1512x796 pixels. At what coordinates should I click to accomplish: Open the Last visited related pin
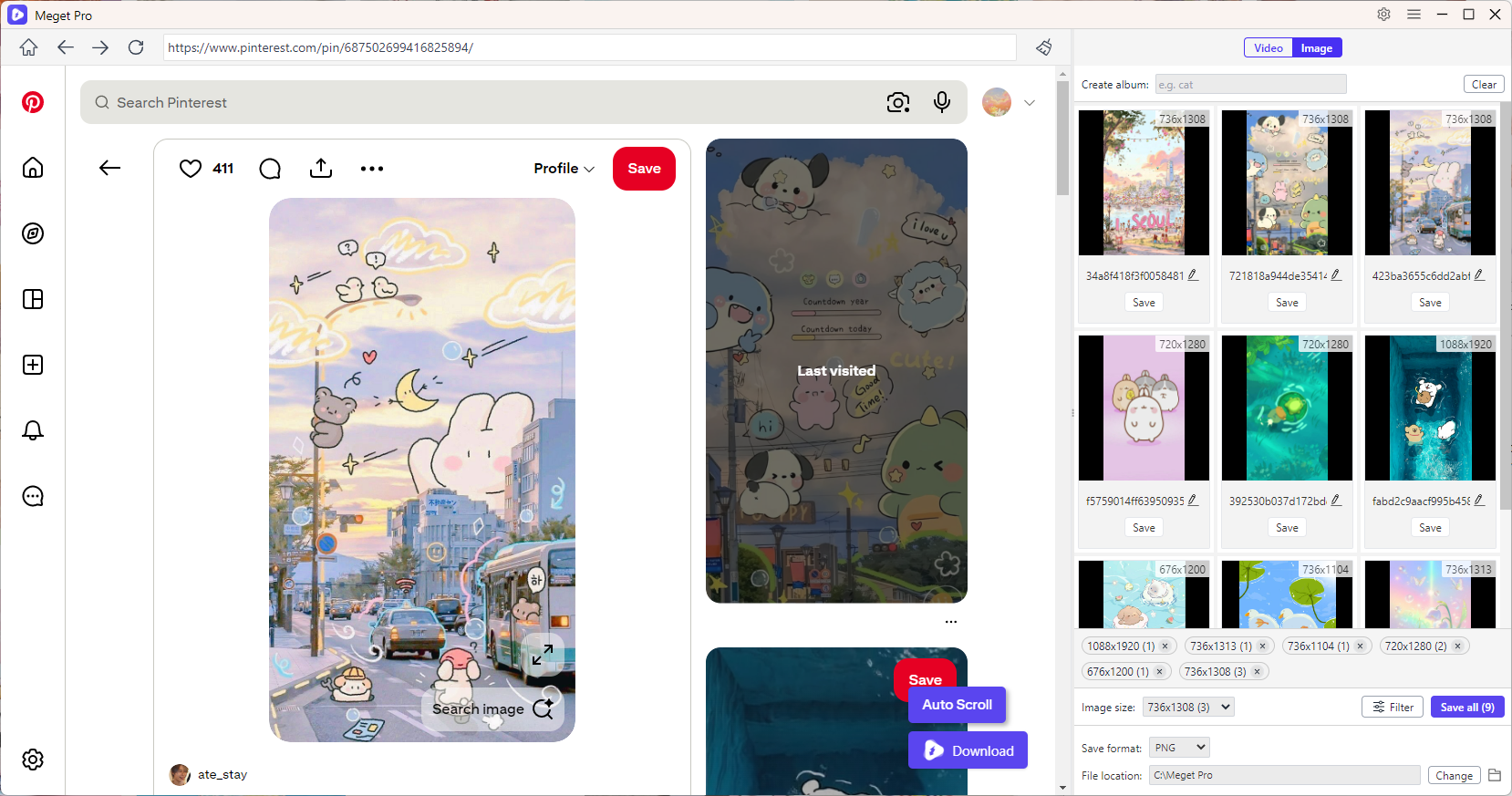[836, 370]
